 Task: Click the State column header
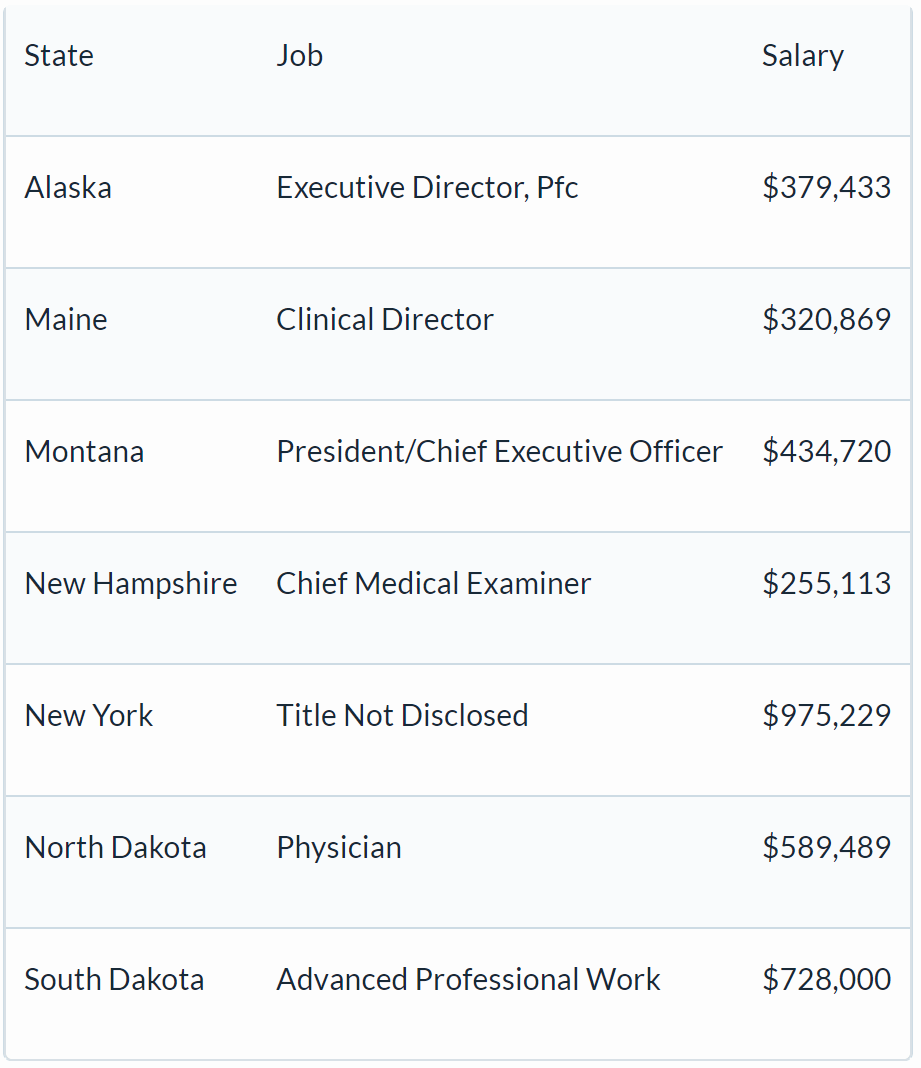59,56
